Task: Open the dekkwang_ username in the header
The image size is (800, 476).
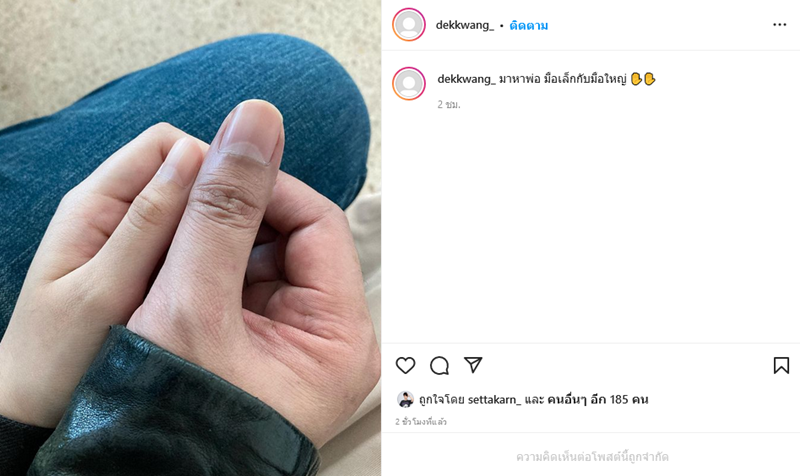Action: click(465, 25)
